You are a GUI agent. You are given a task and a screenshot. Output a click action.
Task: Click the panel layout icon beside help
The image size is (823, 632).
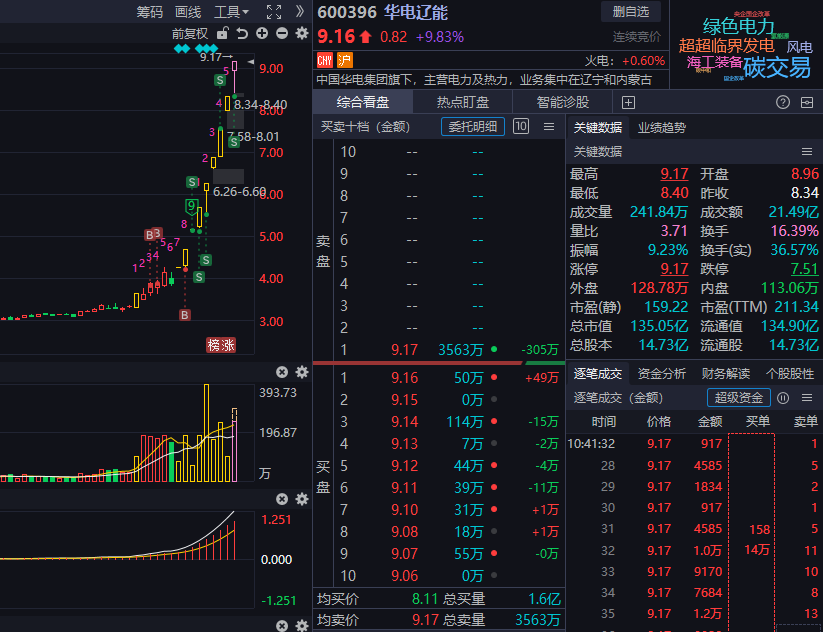click(x=807, y=102)
